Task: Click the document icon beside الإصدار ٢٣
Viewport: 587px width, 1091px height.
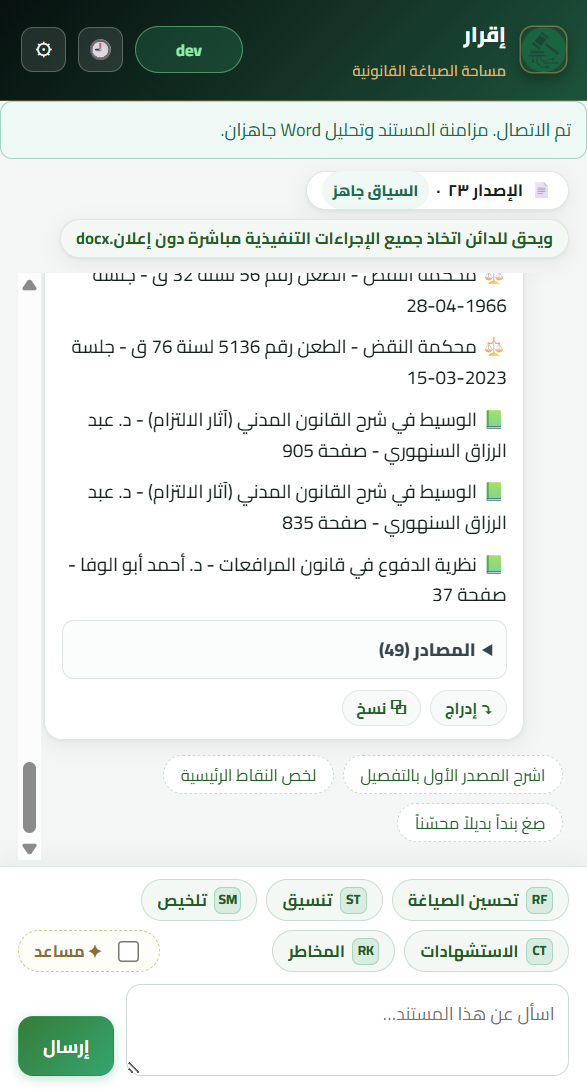Action: pyautogui.click(x=541, y=190)
